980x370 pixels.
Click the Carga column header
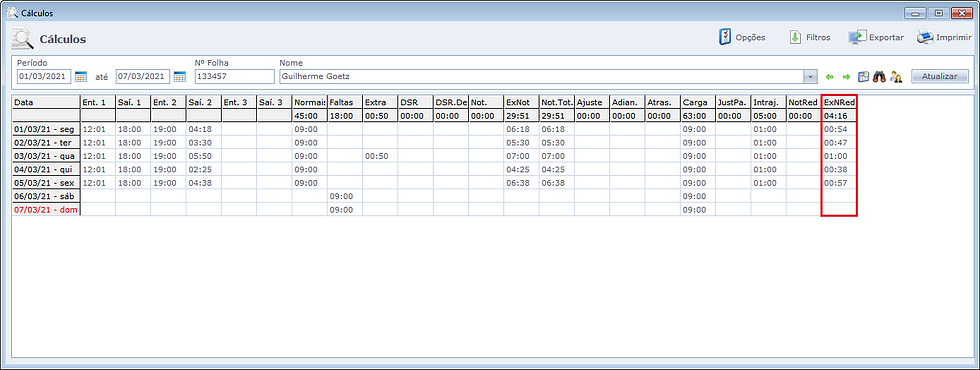coord(698,102)
